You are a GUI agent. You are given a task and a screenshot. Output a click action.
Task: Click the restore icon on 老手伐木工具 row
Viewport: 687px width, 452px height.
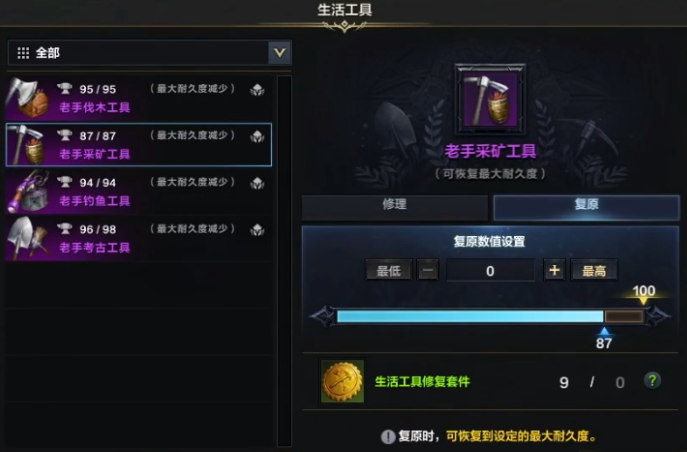click(257, 90)
